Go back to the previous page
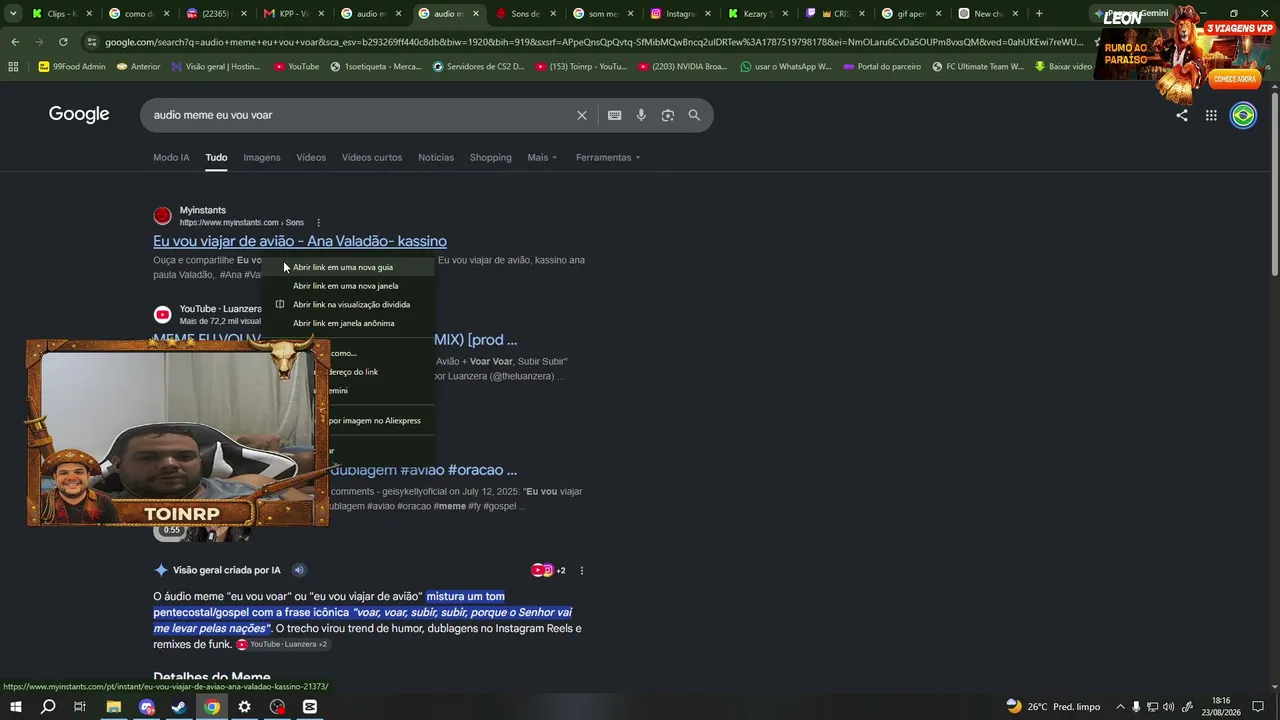The height and width of the screenshot is (720, 1280). point(15,42)
